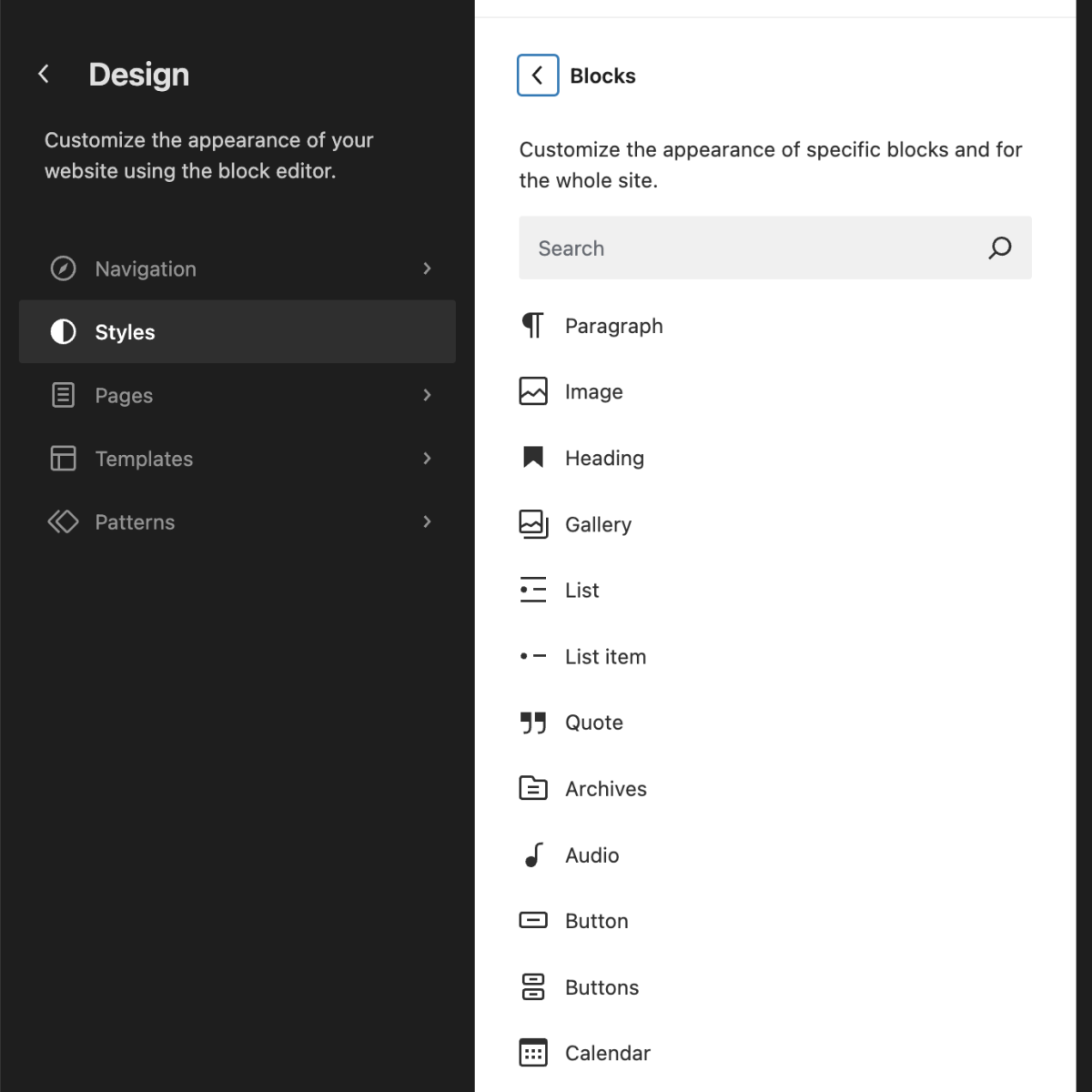
Task: Focus the block Search field
Action: (755, 248)
